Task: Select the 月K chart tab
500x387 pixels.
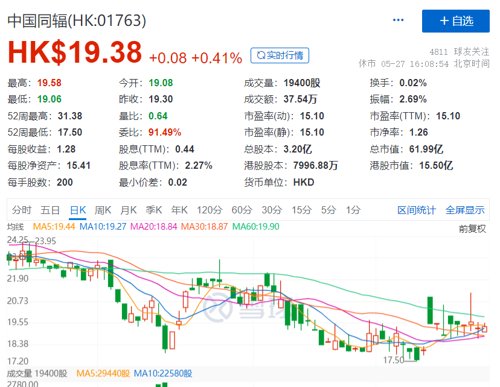Action: (128, 210)
